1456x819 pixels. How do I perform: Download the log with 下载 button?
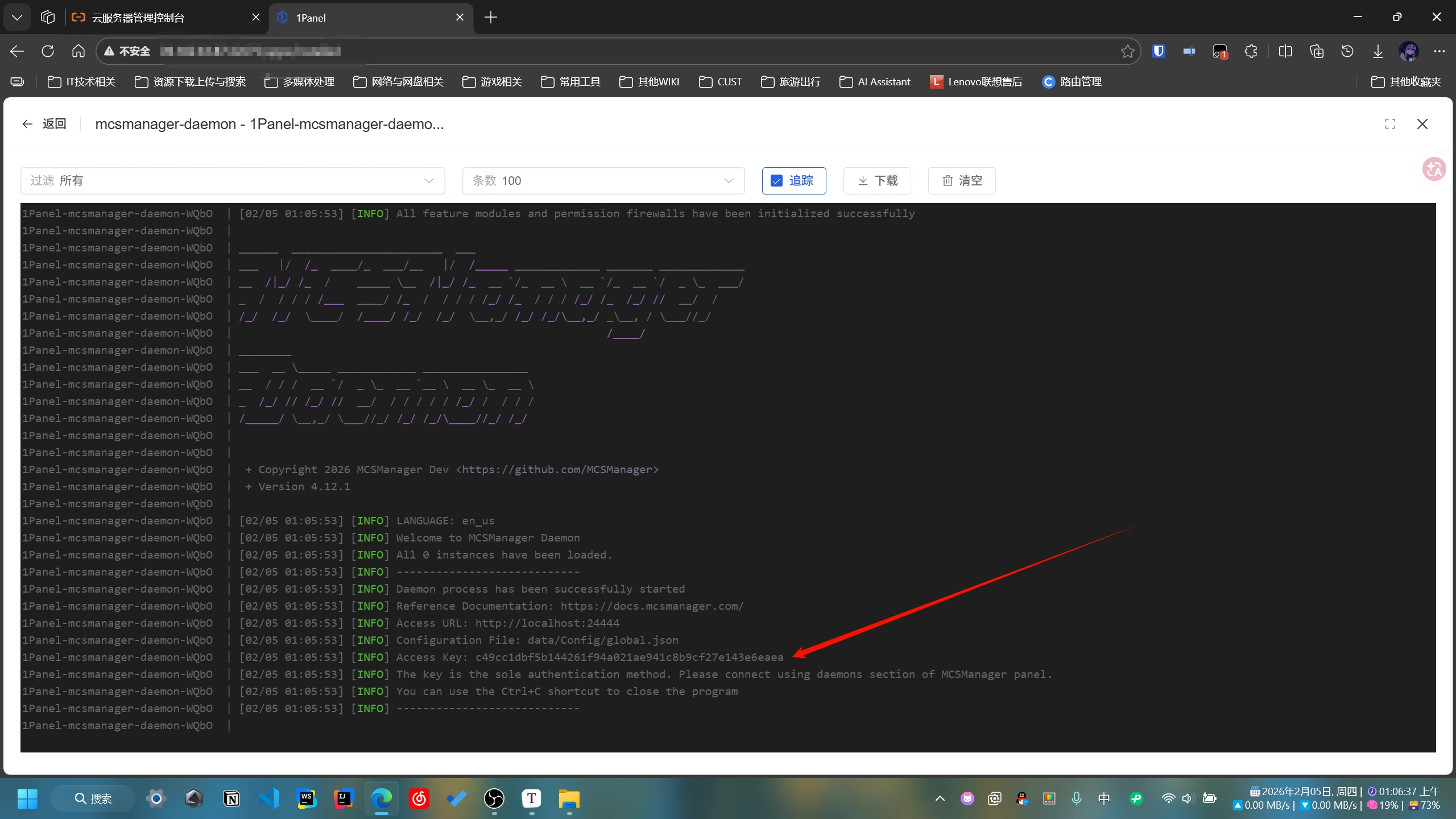click(x=877, y=181)
